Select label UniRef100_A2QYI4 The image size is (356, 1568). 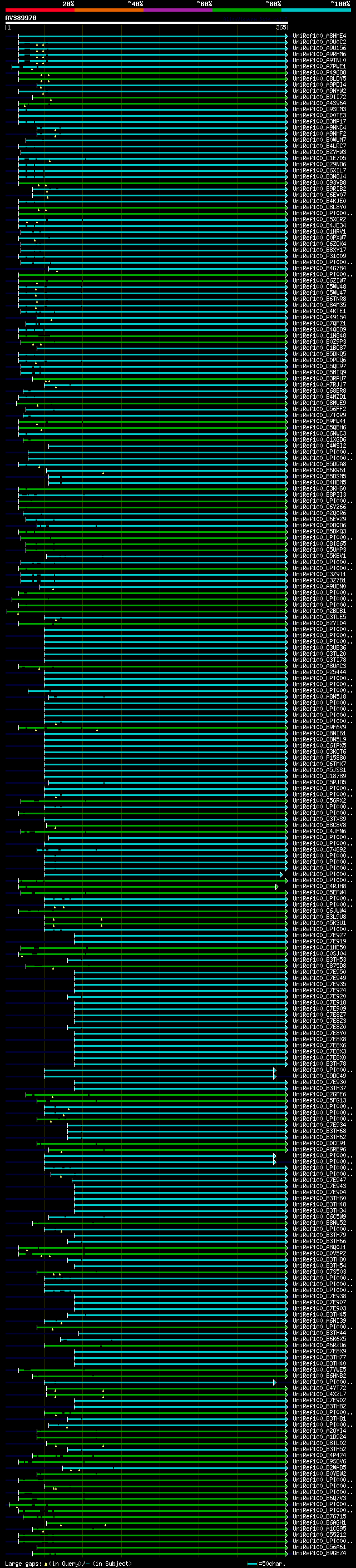pos(319,1431)
